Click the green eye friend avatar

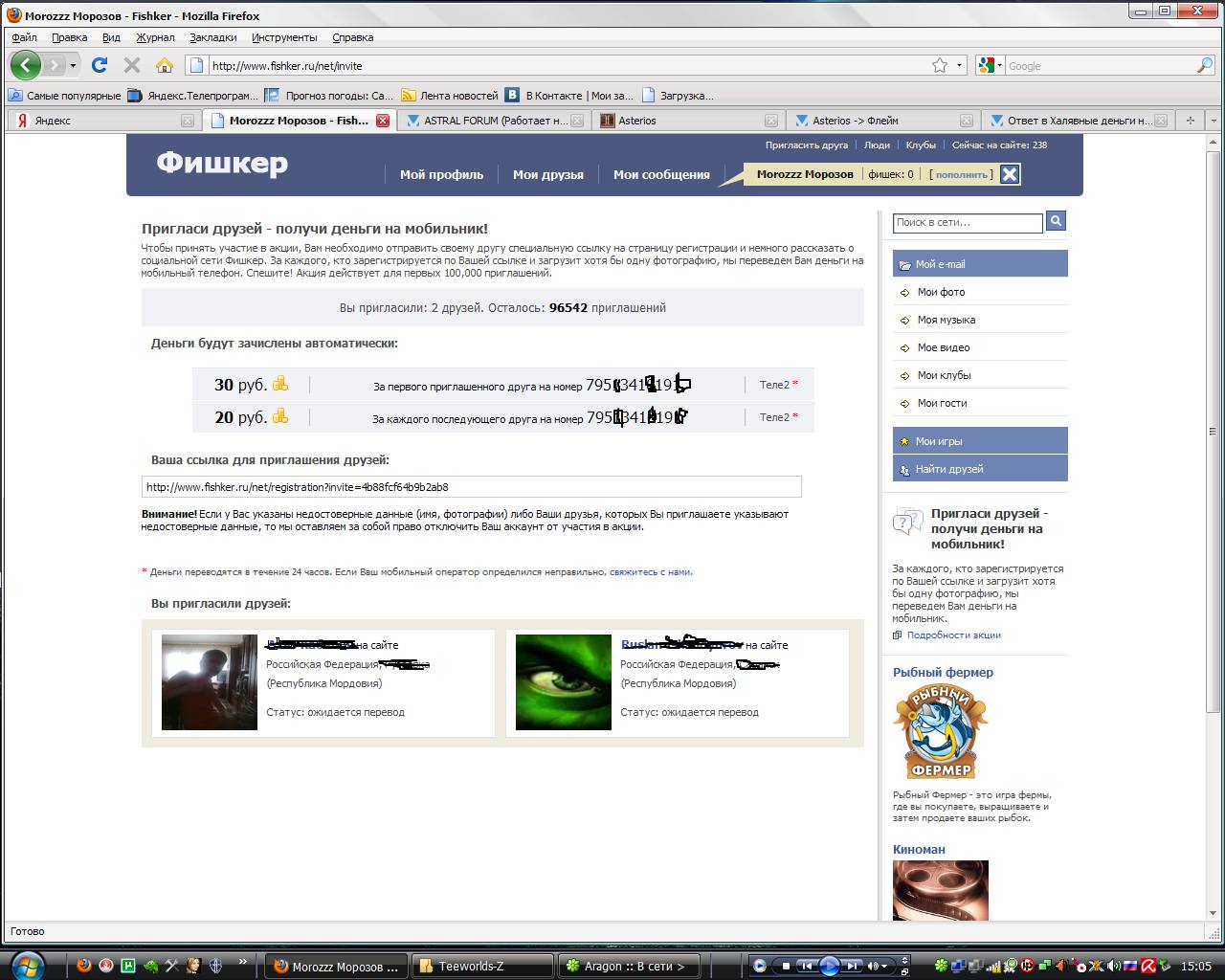(x=563, y=682)
